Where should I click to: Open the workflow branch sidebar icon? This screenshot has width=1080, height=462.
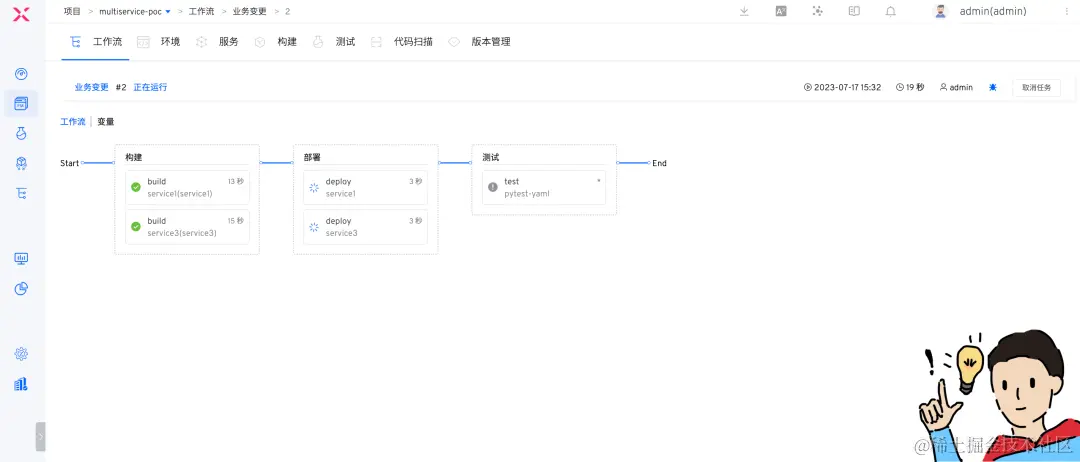(x=21, y=193)
